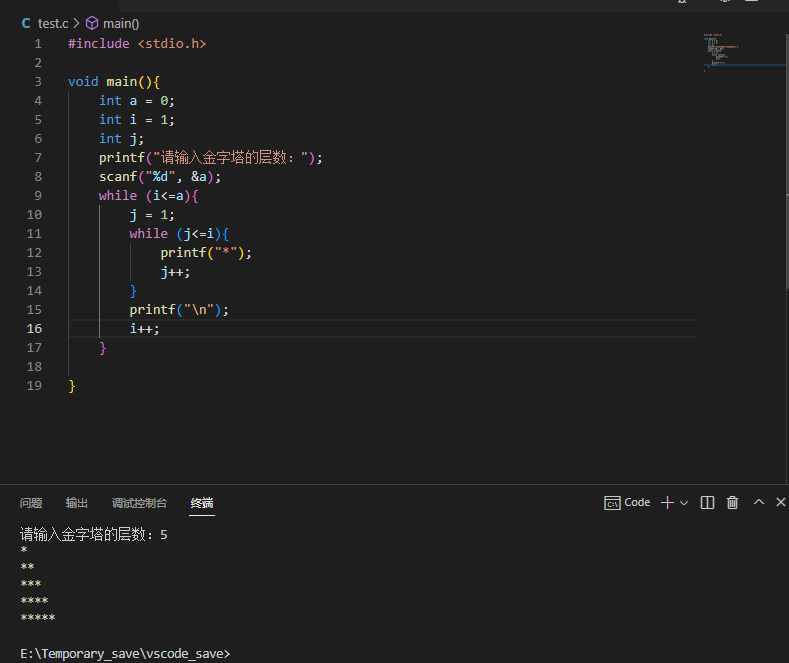Close the terminal panel
789x663 pixels.
(x=780, y=502)
